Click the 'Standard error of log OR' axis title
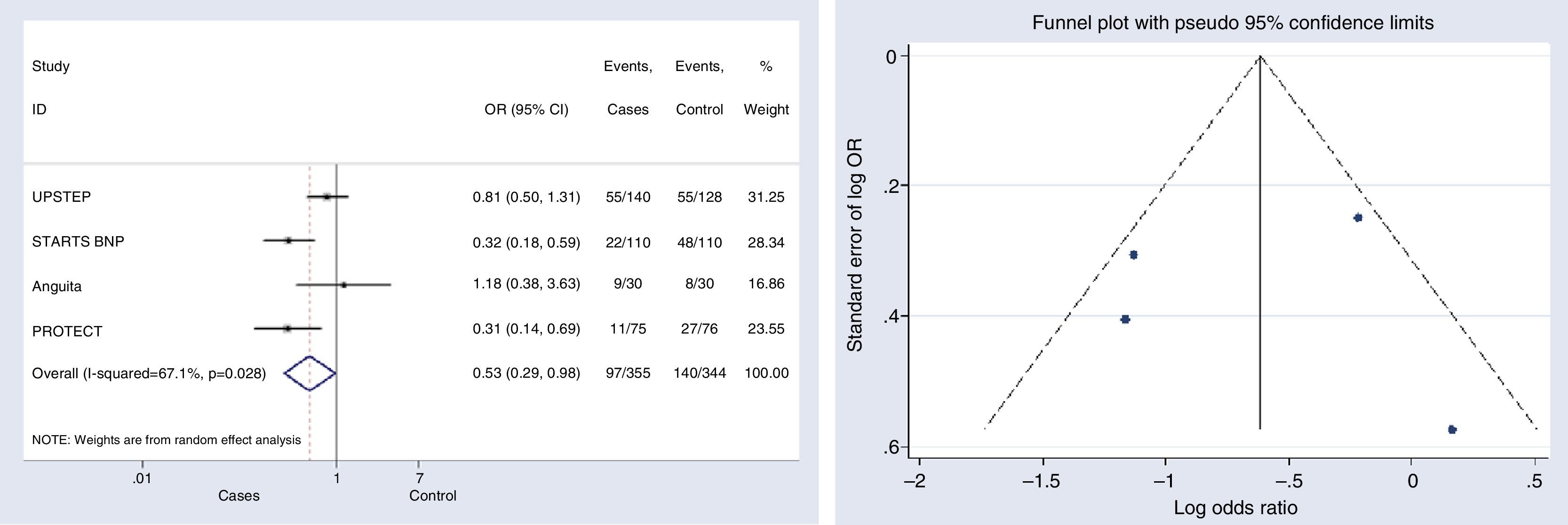Image resolution: width=1568 pixels, height=525 pixels. coord(855,245)
